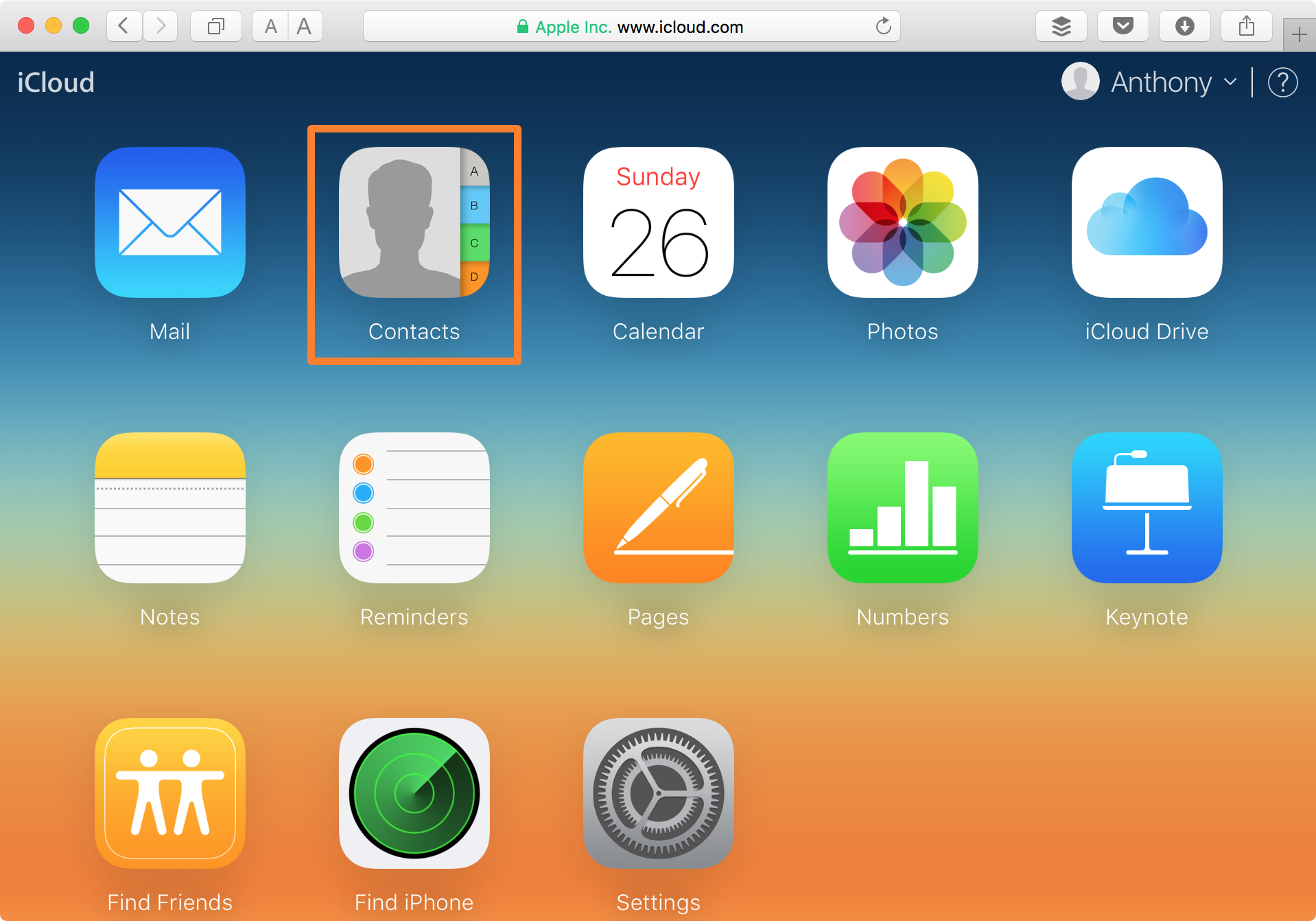
Task: Close the Safari window
Action: click(26, 26)
